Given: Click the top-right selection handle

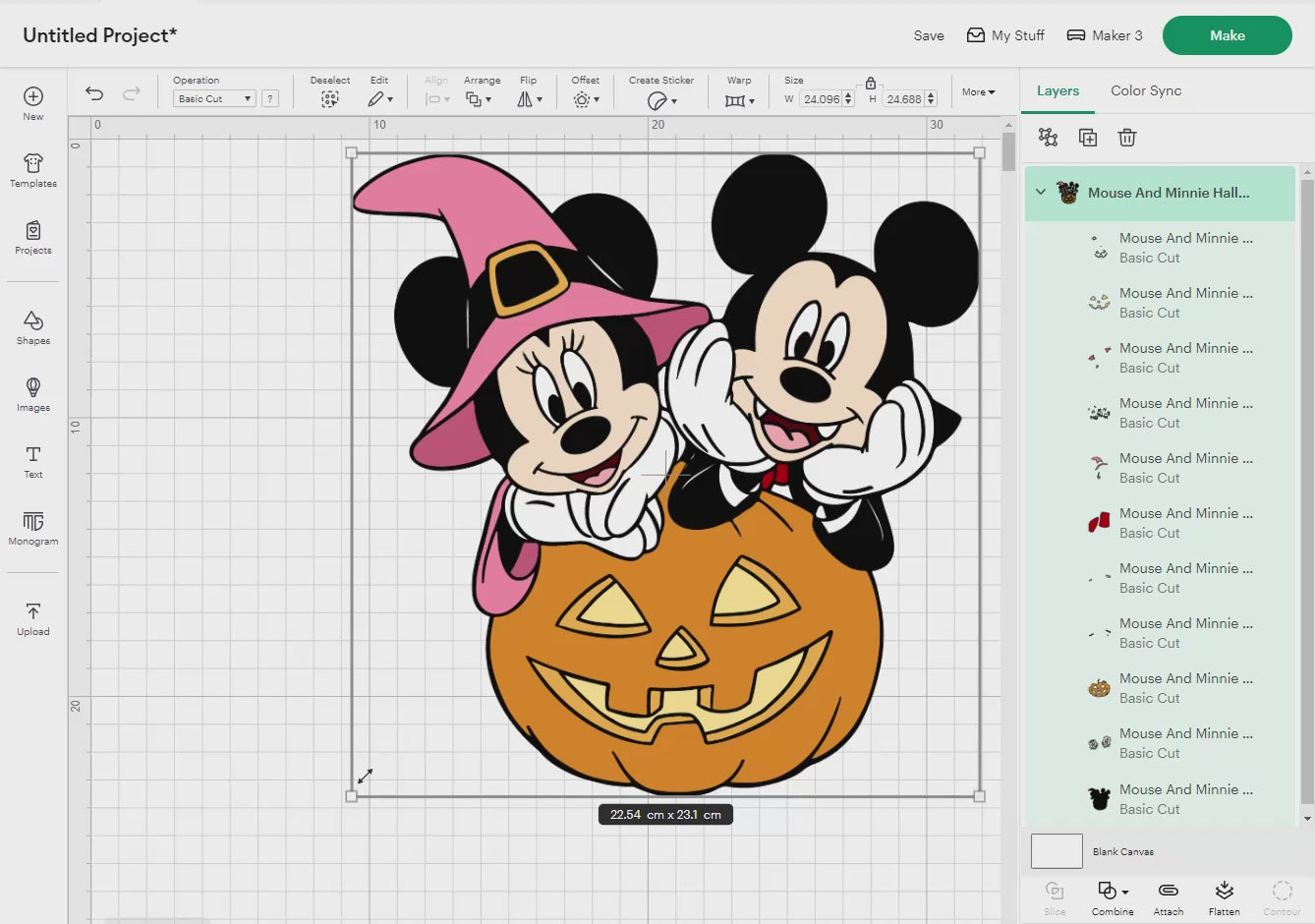Looking at the screenshot, I should coord(979,153).
